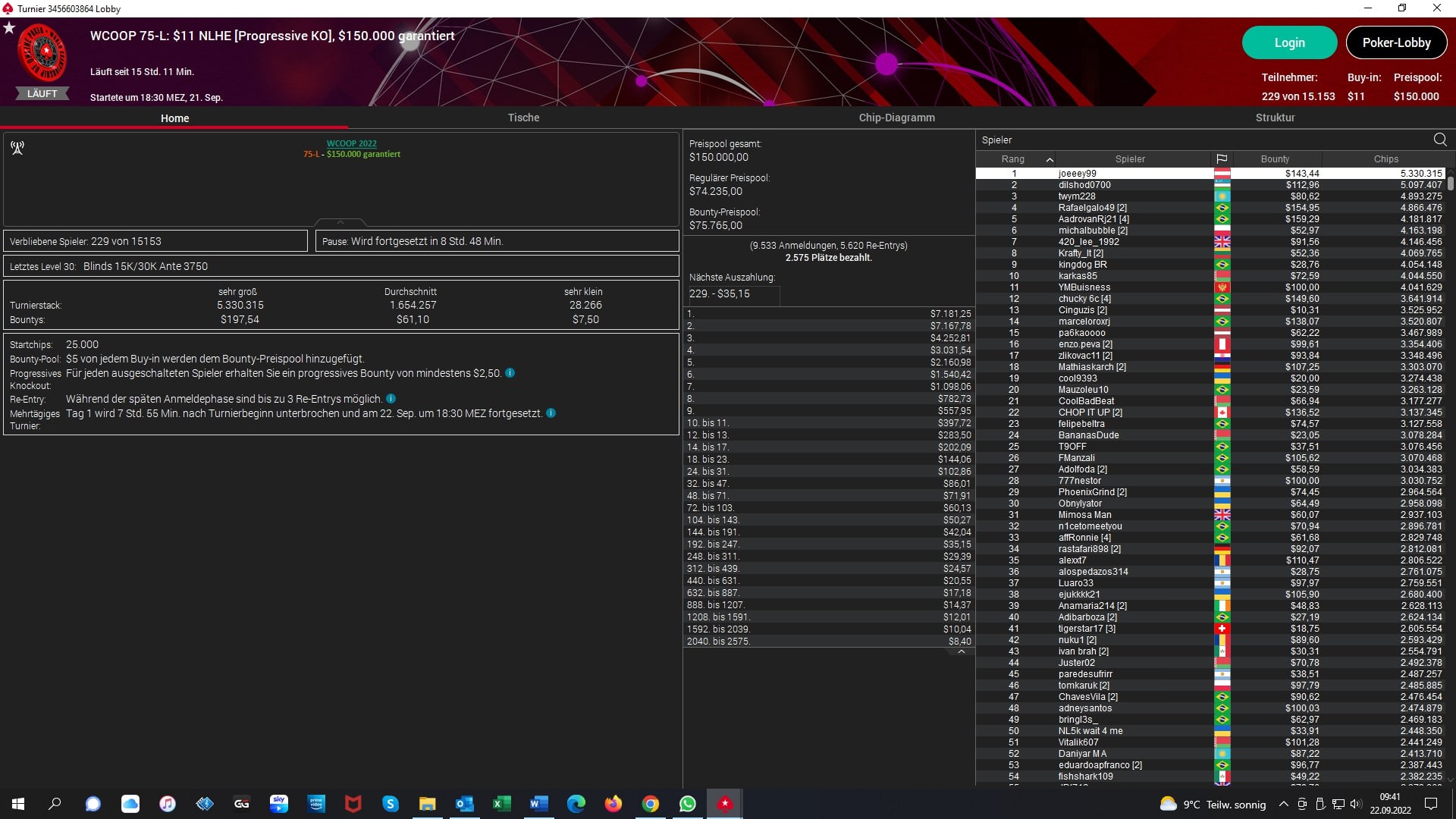
Task: Open Windows search in taskbar
Action: (55, 804)
